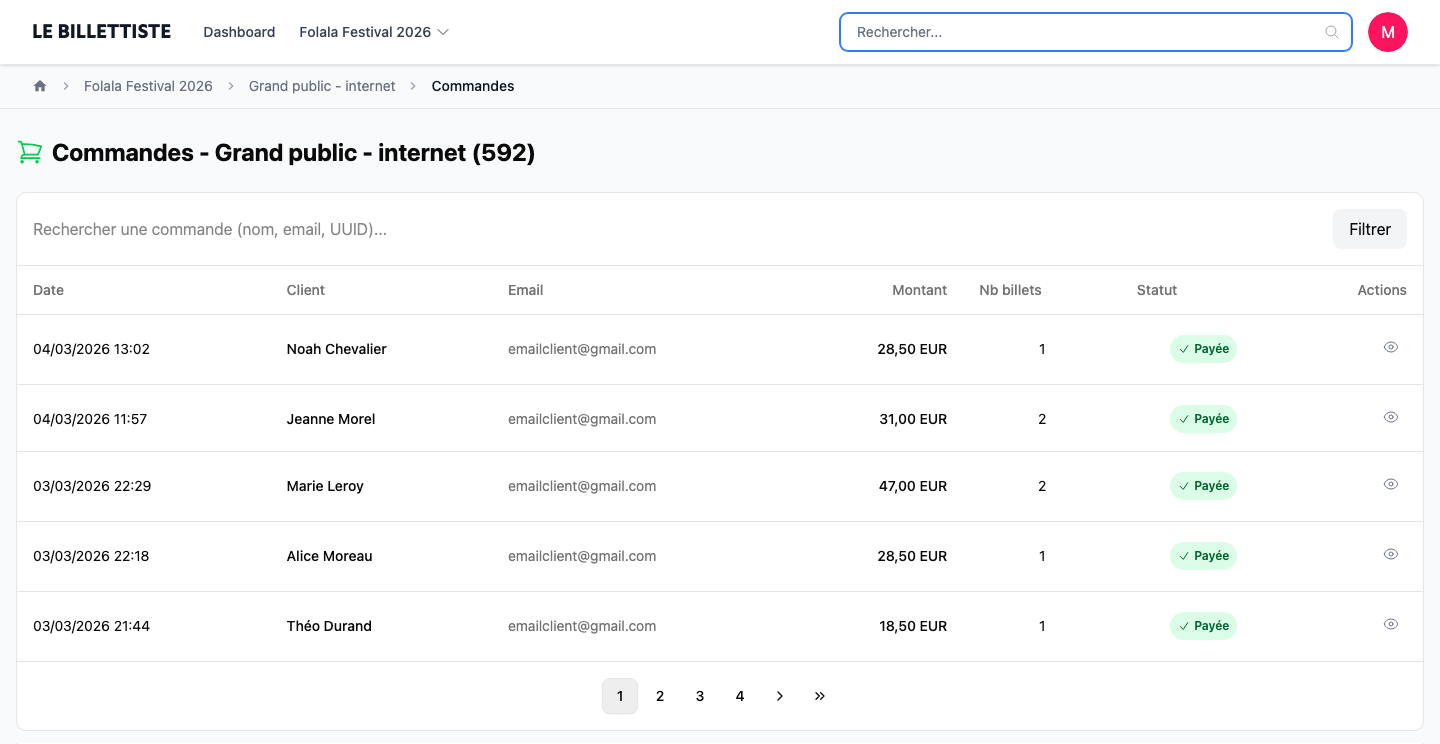Click the Commandes breadcrumb item
Screen dimensions: 1440x744
pos(473,86)
